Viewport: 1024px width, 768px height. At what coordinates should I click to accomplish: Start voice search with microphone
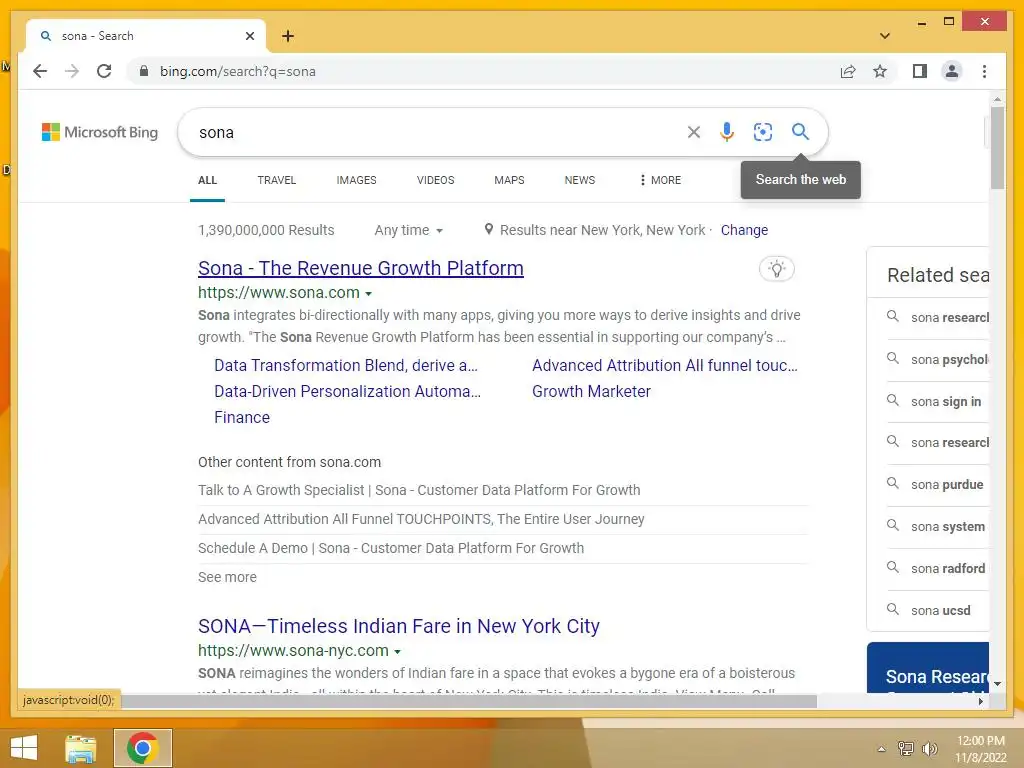(x=726, y=132)
